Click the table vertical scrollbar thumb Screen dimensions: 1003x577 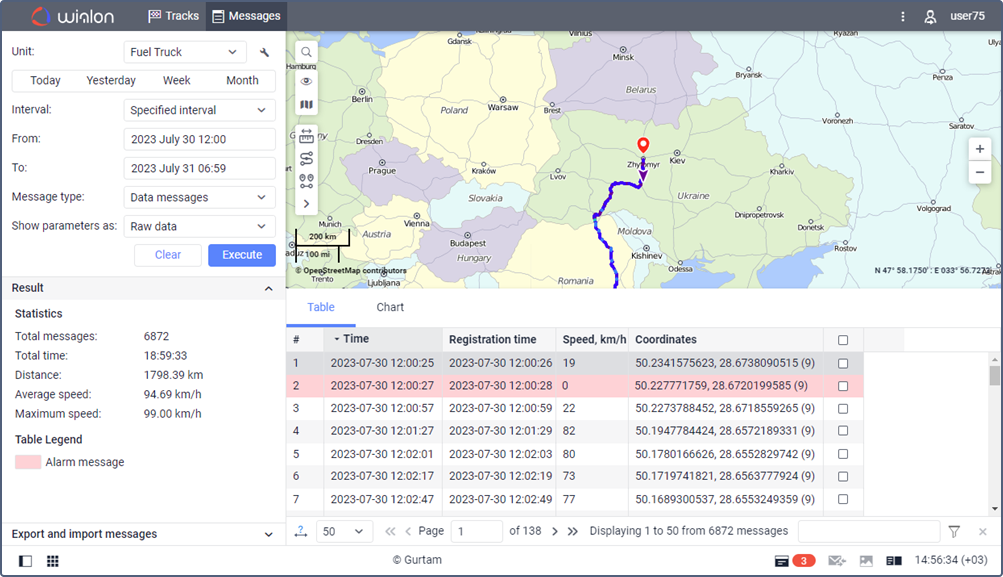[994, 375]
